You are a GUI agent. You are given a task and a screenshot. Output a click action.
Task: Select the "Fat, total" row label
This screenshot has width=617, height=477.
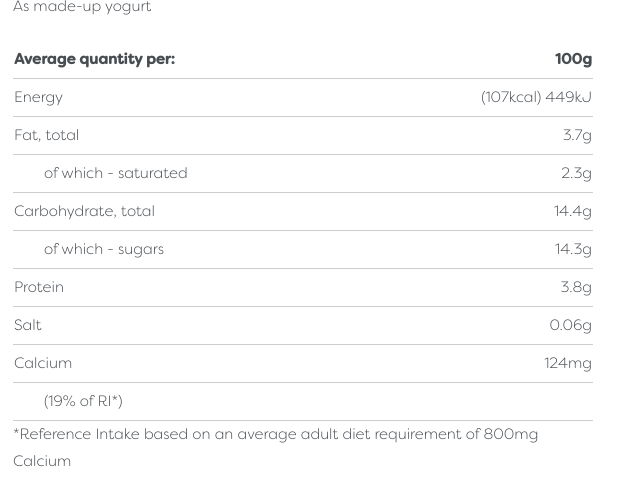click(x=46, y=135)
